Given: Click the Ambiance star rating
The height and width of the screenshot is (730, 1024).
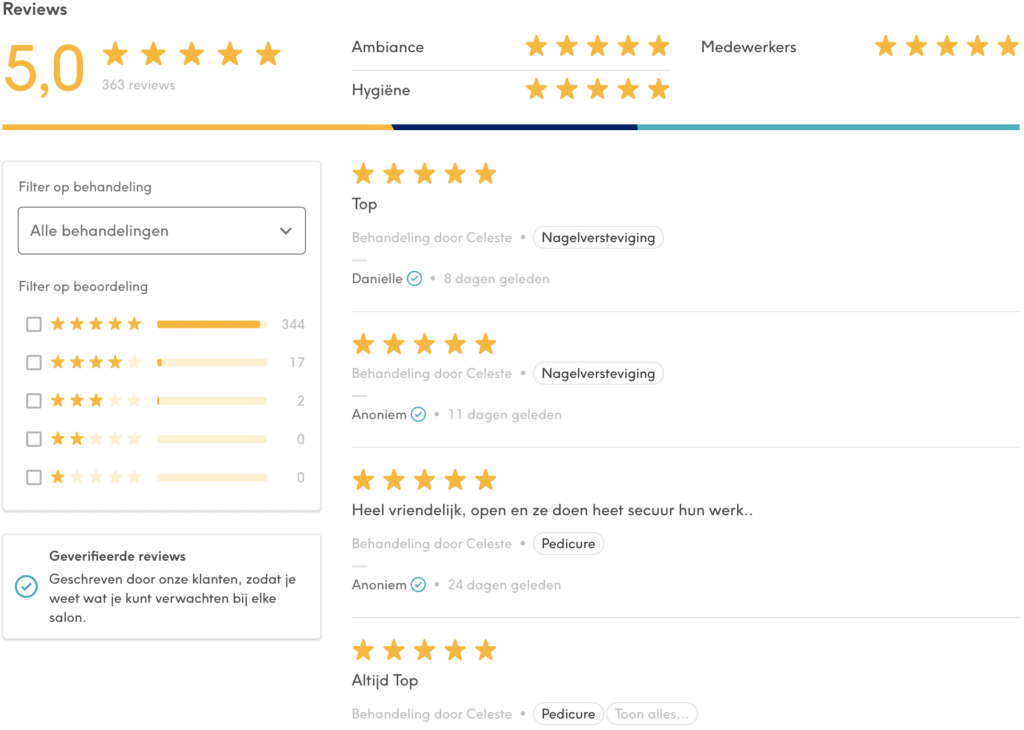Looking at the screenshot, I should tap(598, 46).
